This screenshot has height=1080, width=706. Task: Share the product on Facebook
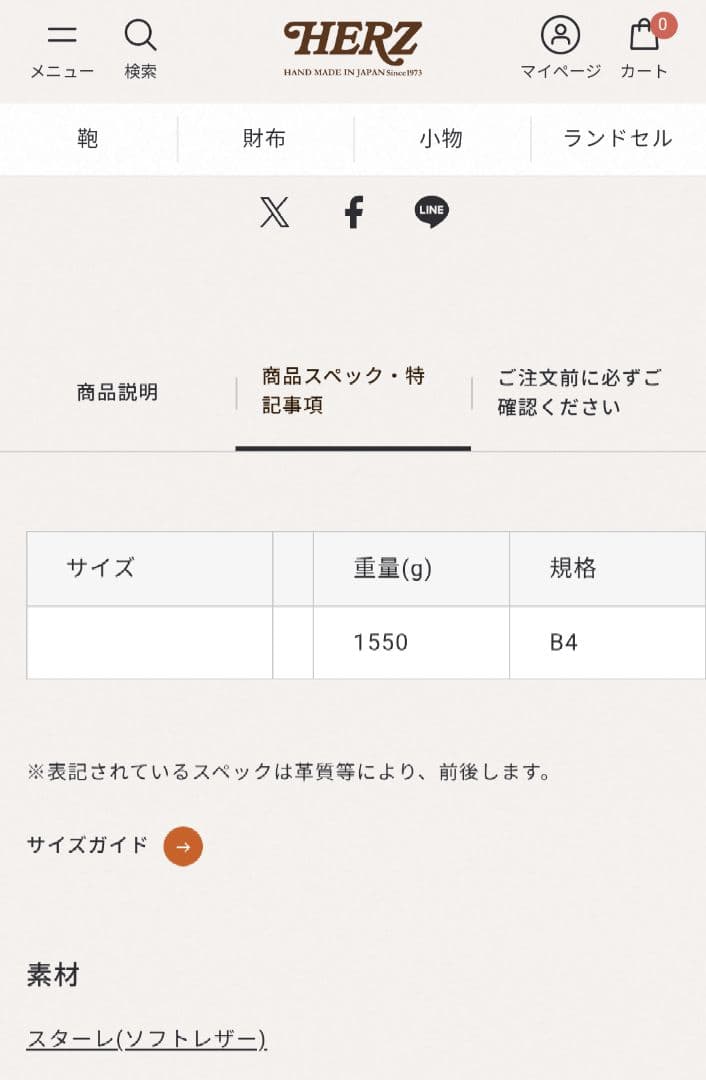tap(354, 211)
